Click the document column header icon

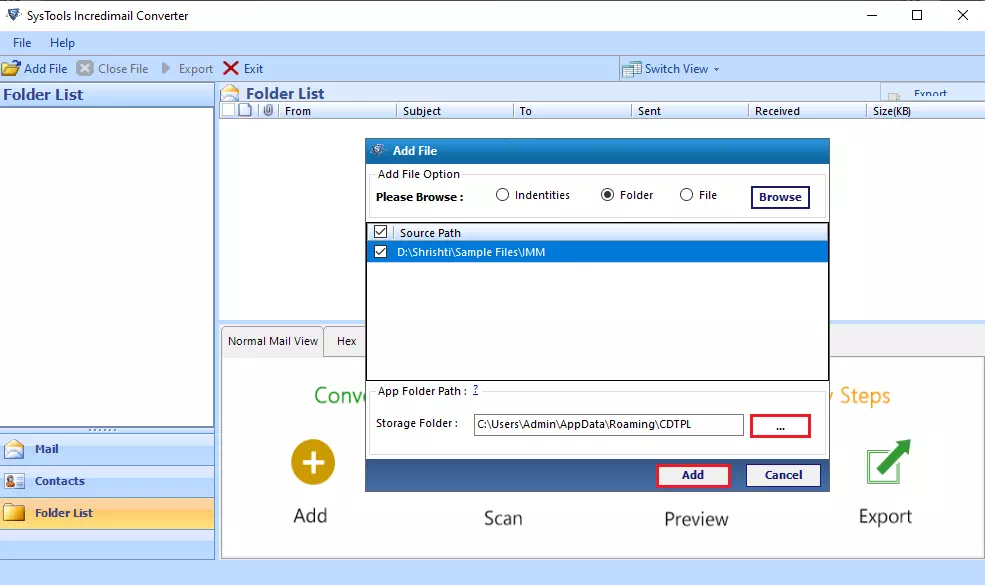(x=245, y=111)
